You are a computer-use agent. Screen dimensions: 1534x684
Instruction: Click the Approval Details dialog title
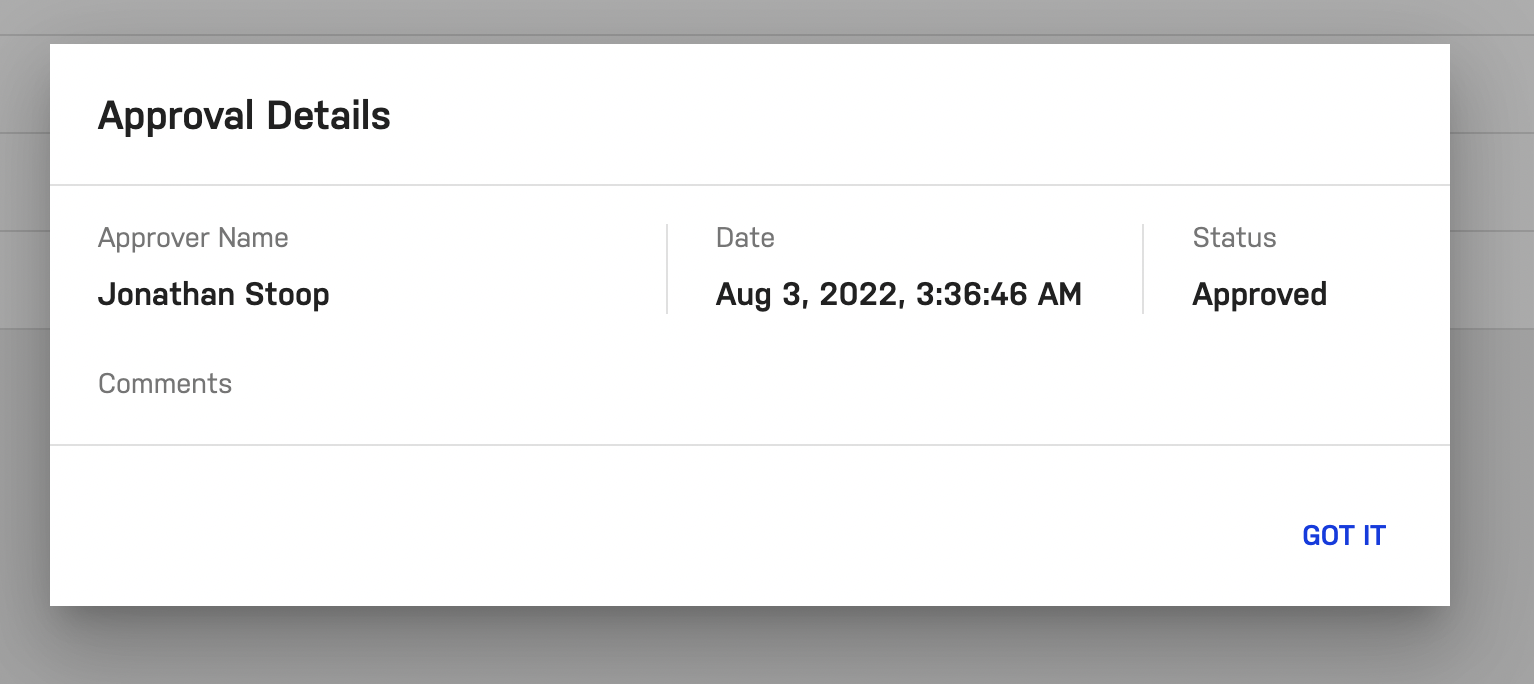point(244,116)
